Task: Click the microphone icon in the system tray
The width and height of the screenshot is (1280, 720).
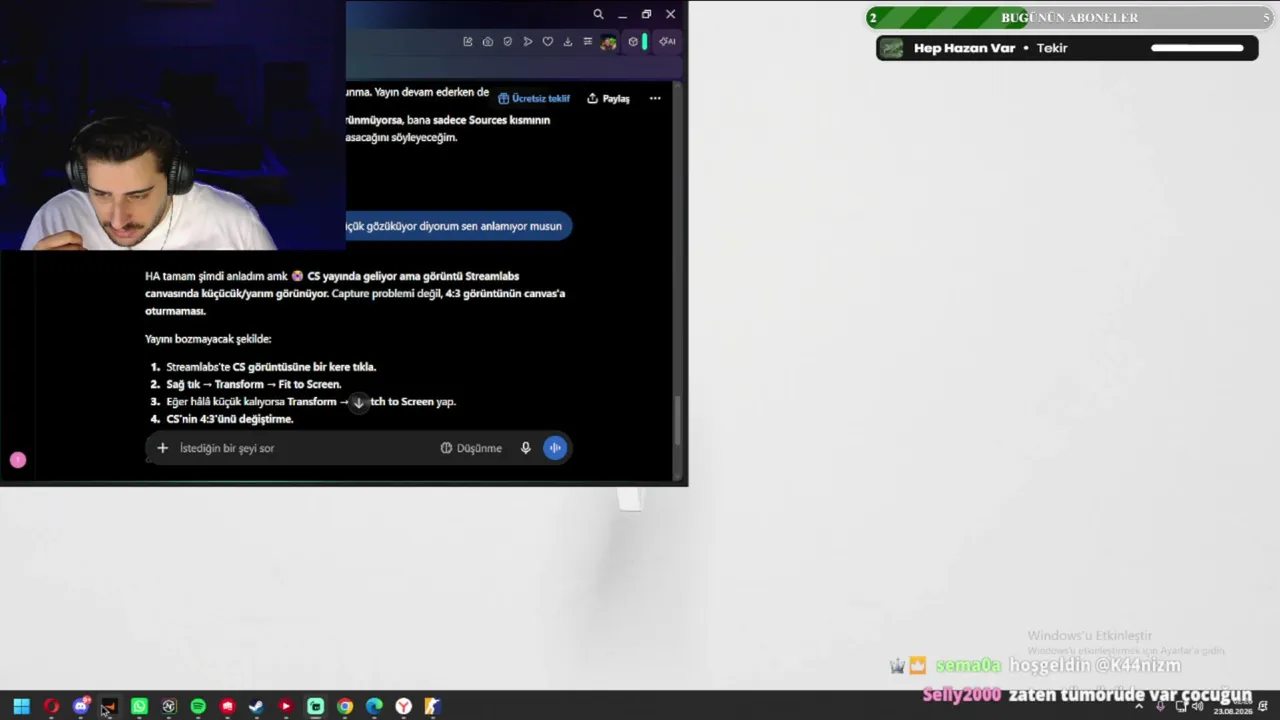Action: click(1160, 706)
